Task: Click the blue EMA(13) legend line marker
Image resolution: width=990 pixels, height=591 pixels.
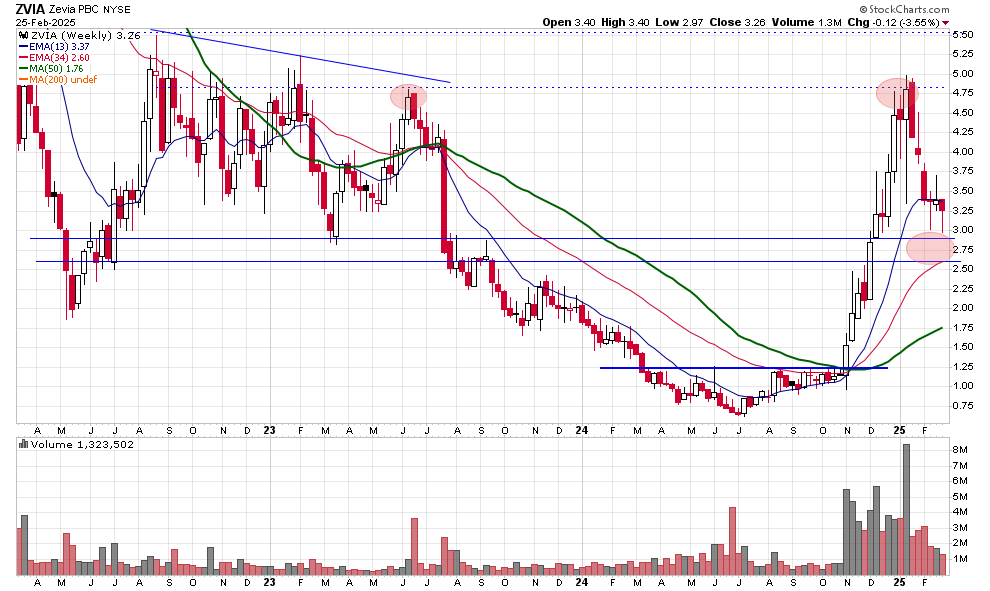Action: [x=24, y=46]
